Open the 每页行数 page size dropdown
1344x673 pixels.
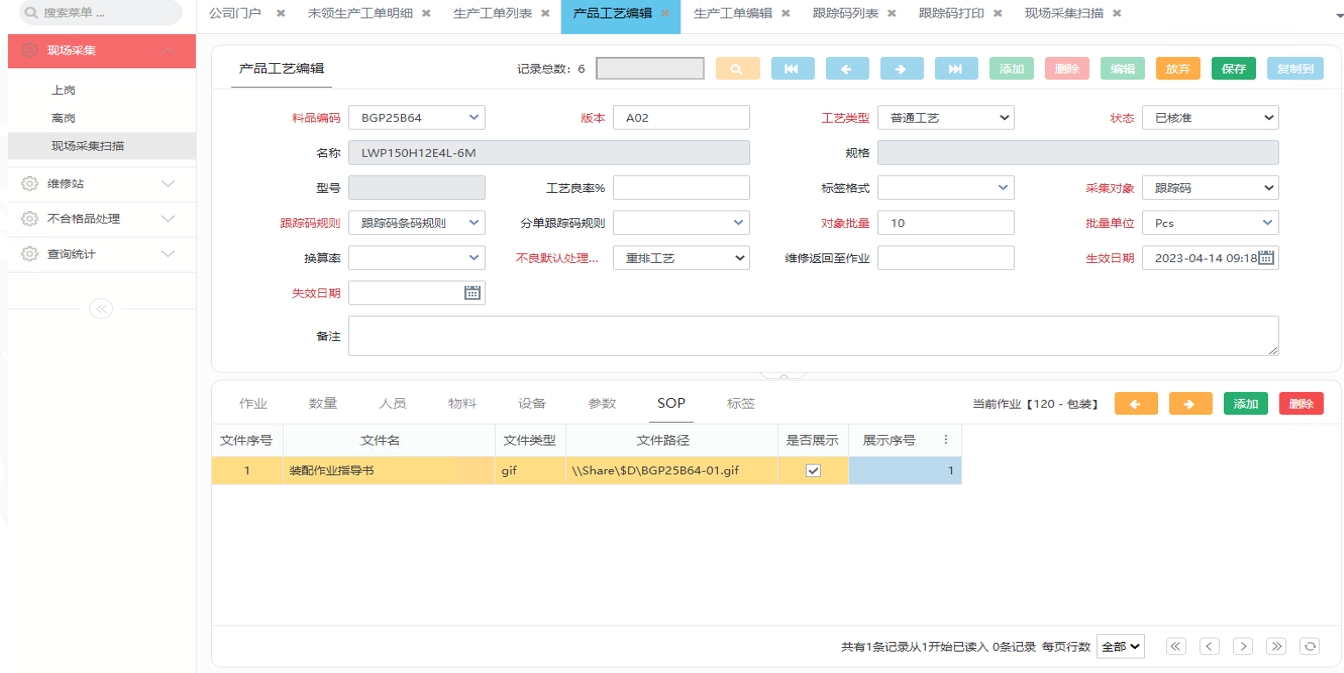pyautogui.click(x=1120, y=647)
